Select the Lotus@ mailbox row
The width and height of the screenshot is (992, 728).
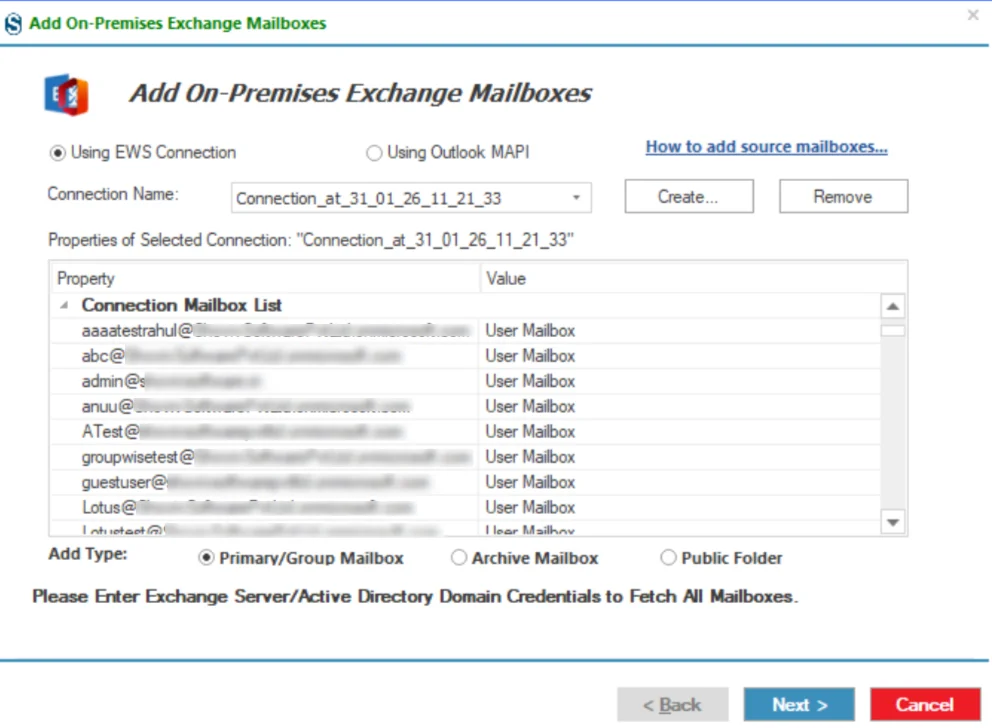click(465, 508)
